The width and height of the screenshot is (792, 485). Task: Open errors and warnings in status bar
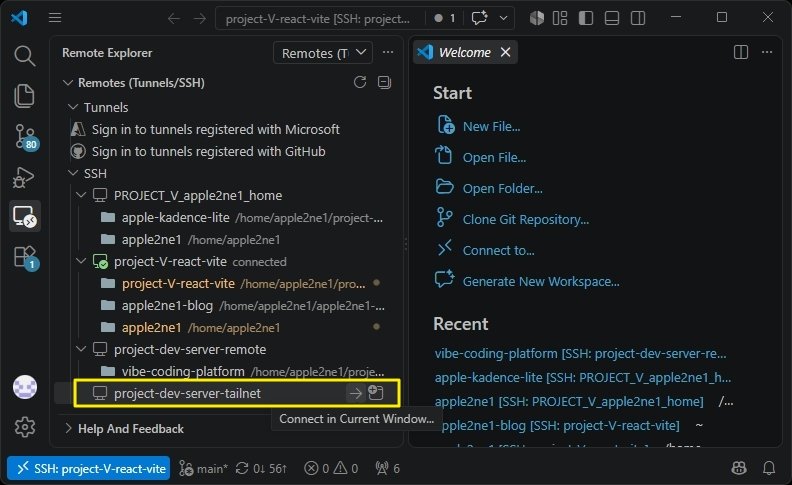[331, 468]
